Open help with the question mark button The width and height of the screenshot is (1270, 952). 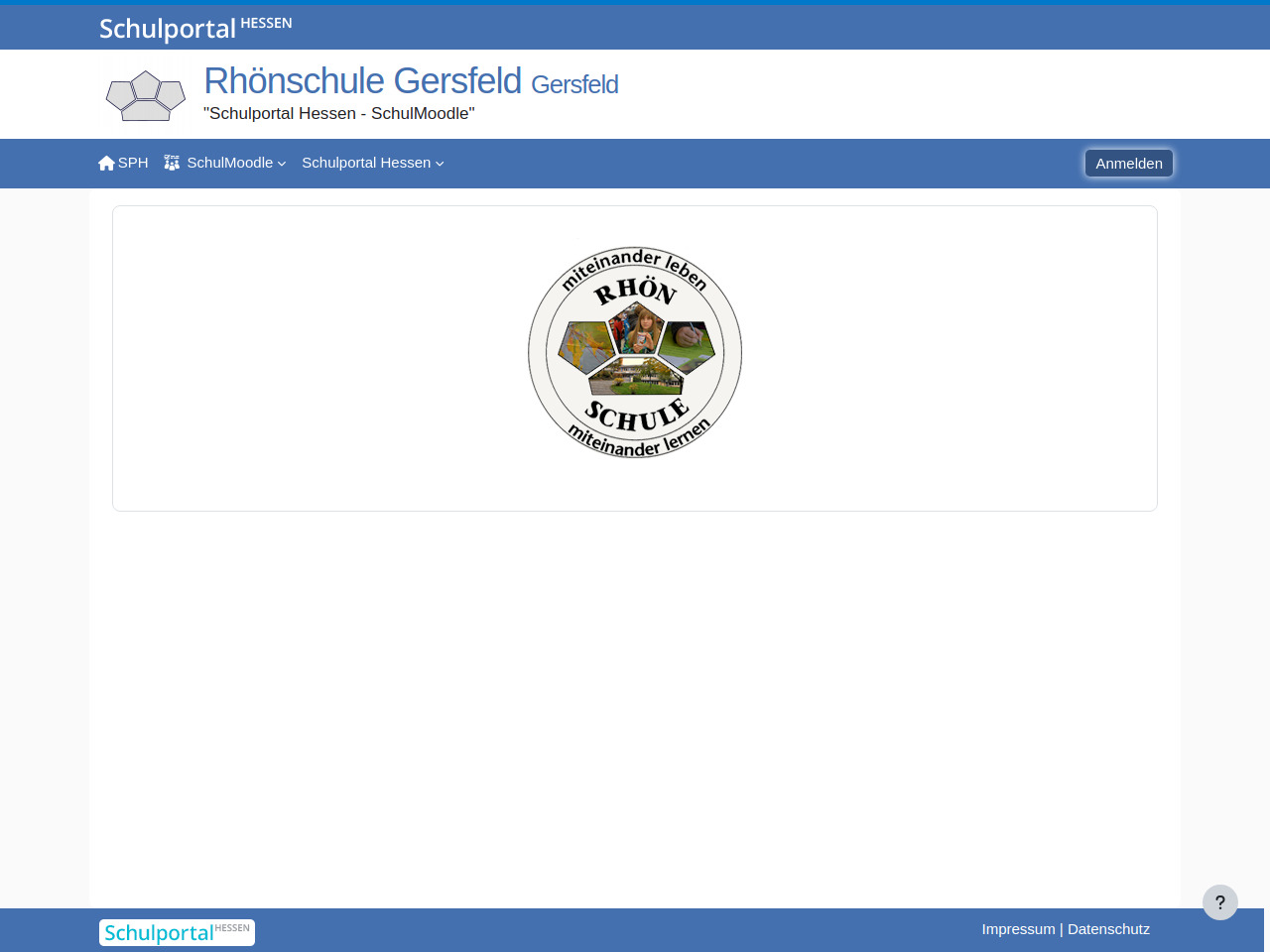(x=1219, y=902)
